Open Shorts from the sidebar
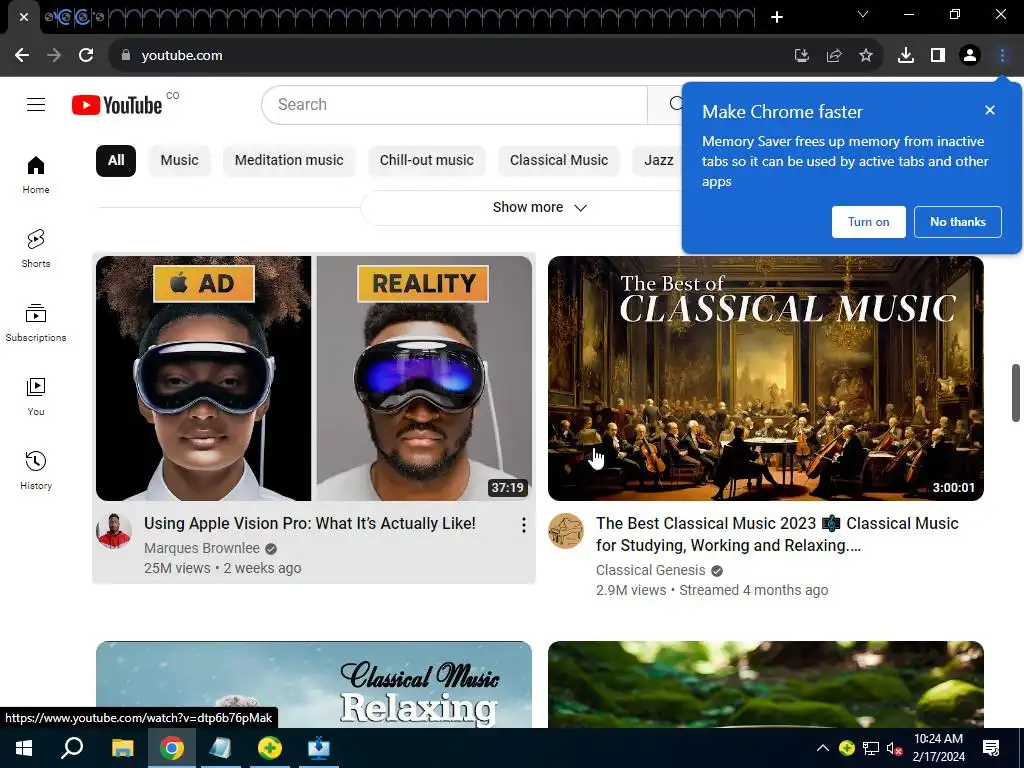The height and width of the screenshot is (768, 1024). pyautogui.click(x=36, y=249)
